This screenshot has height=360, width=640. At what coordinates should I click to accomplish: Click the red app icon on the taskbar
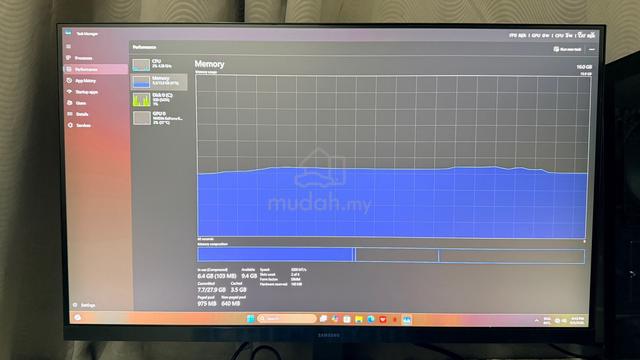coord(382,320)
